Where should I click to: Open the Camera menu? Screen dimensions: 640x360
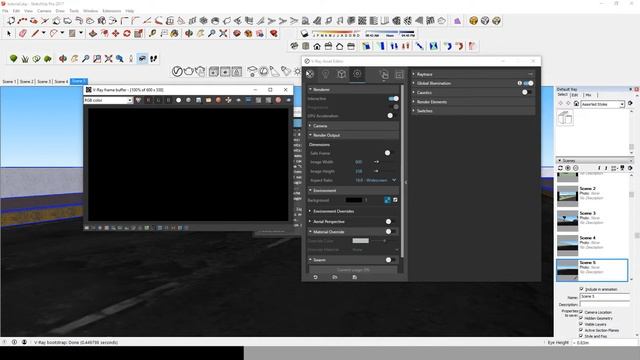point(44,11)
